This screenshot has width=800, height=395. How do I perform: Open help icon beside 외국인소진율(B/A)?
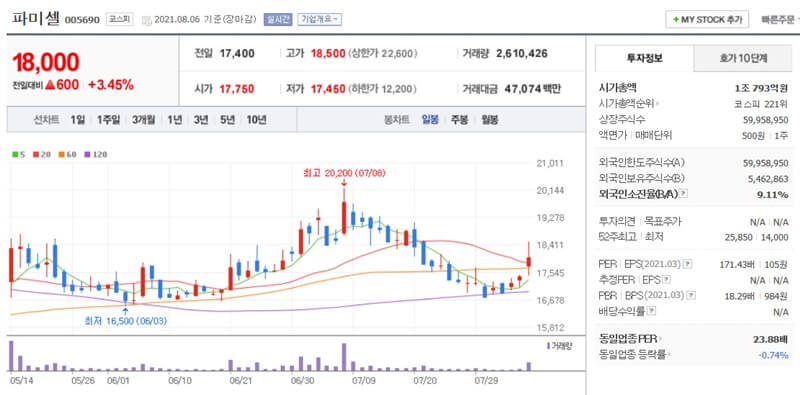(x=684, y=194)
